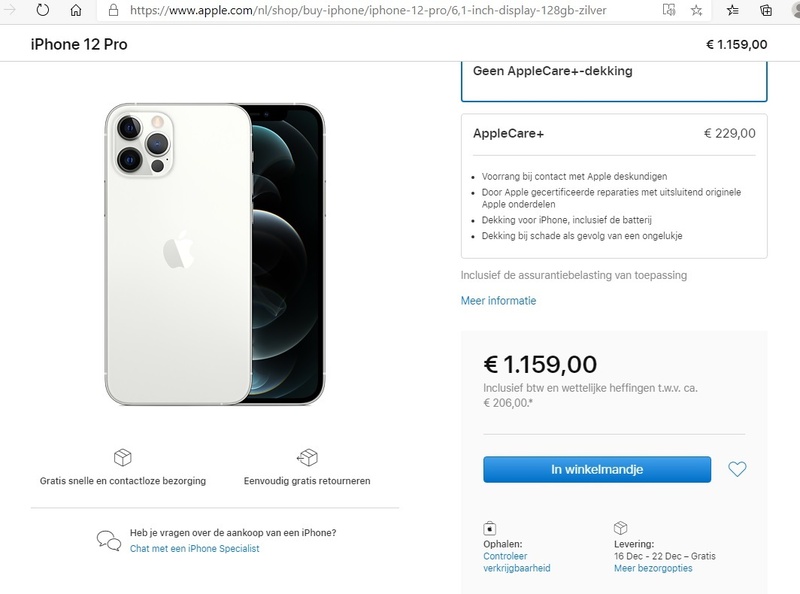Viewport: 800px width, 594px height.
Task: Open the Meer bezorgopties link
Action: coord(653,568)
